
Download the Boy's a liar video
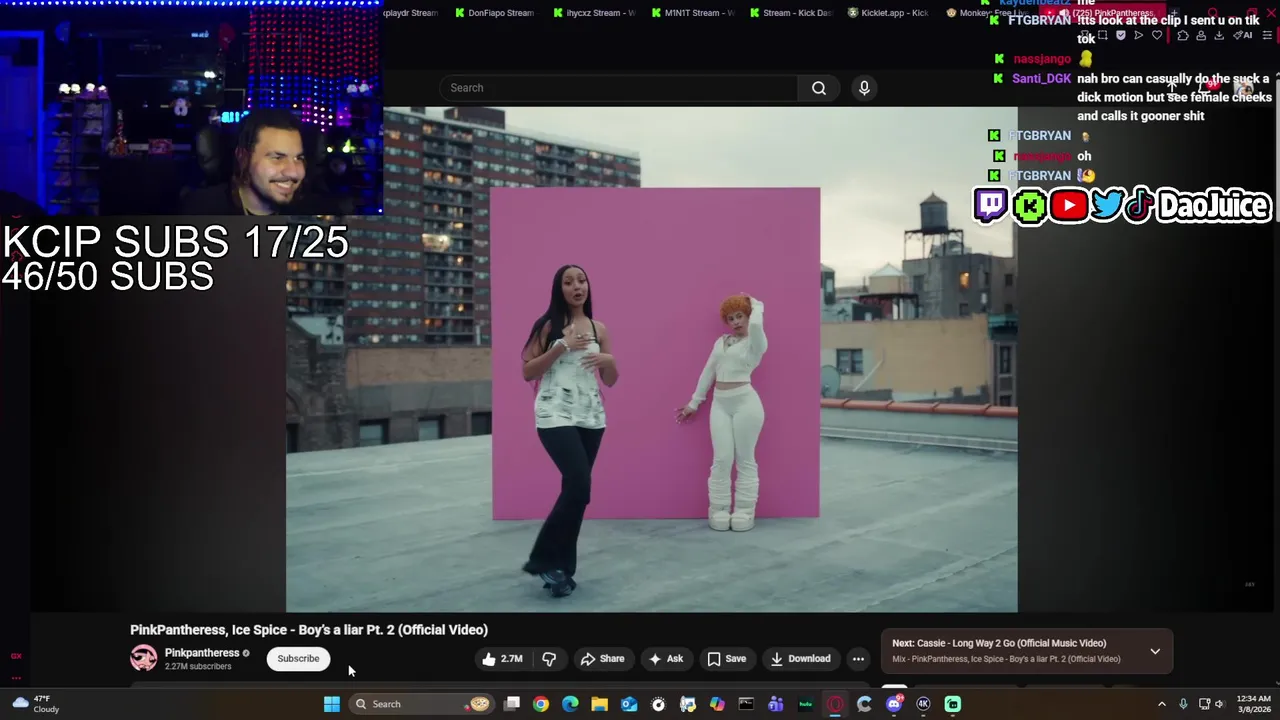[x=800, y=659]
